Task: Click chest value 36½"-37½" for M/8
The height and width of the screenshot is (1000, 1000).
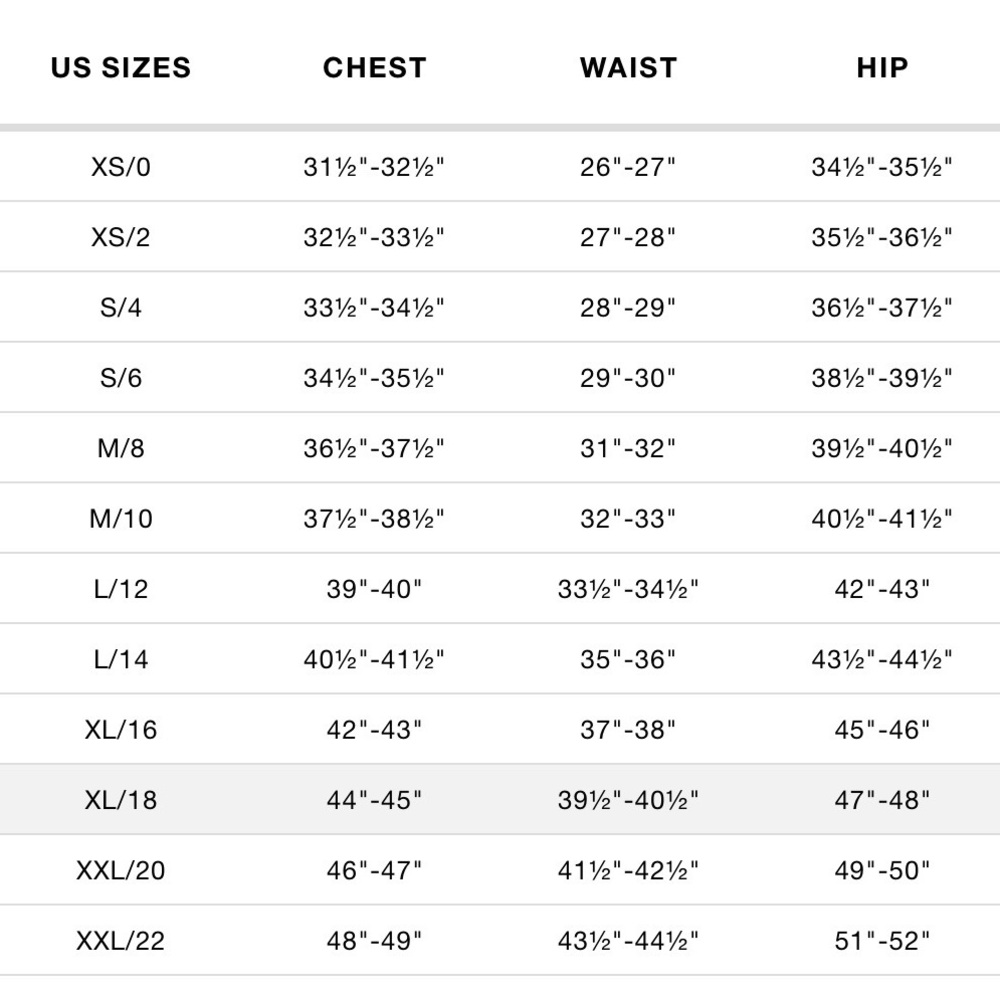Action: click(x=374, y=448)
